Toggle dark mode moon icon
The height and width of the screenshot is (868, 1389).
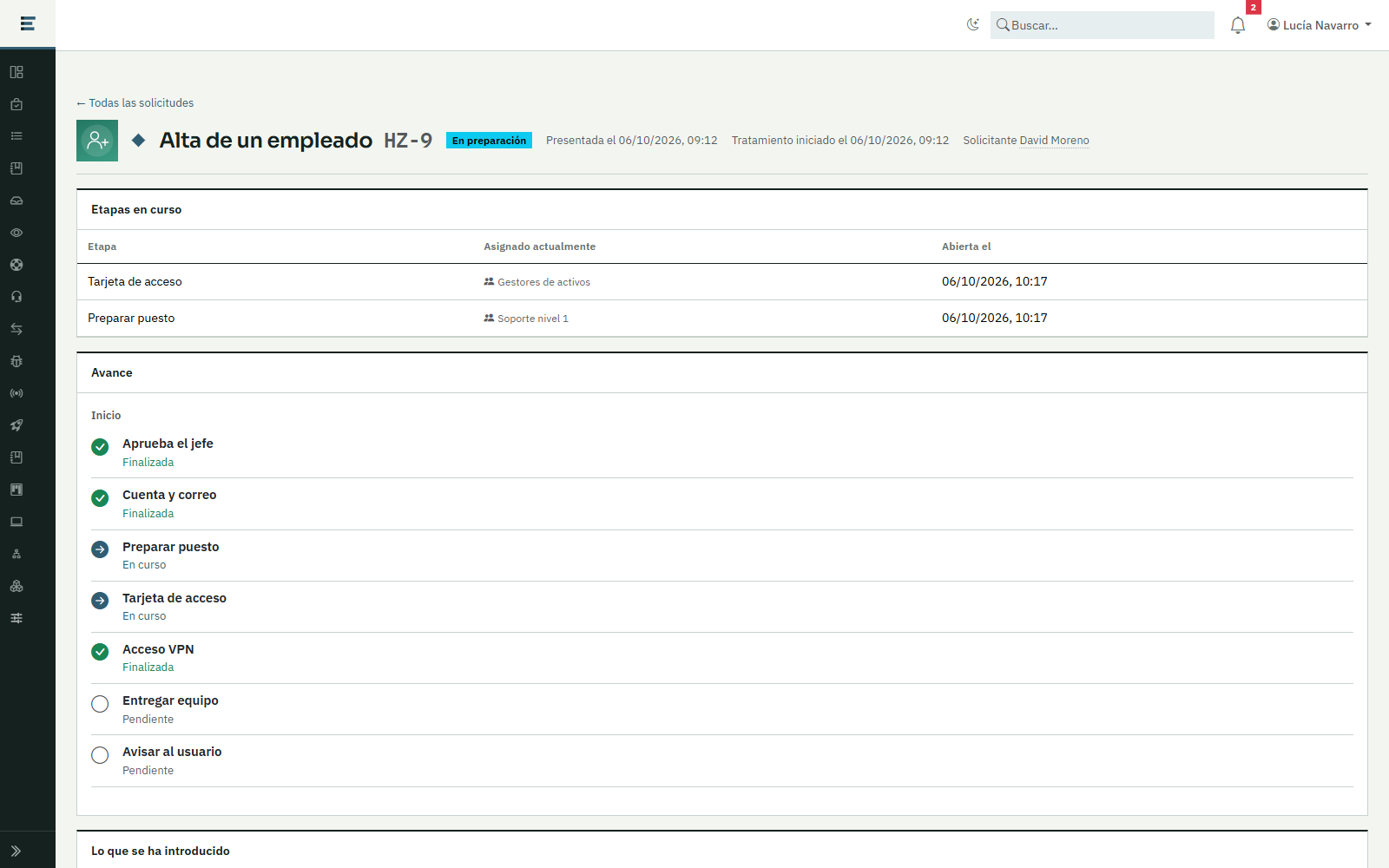pyautogui.click(x=973, y=25)
